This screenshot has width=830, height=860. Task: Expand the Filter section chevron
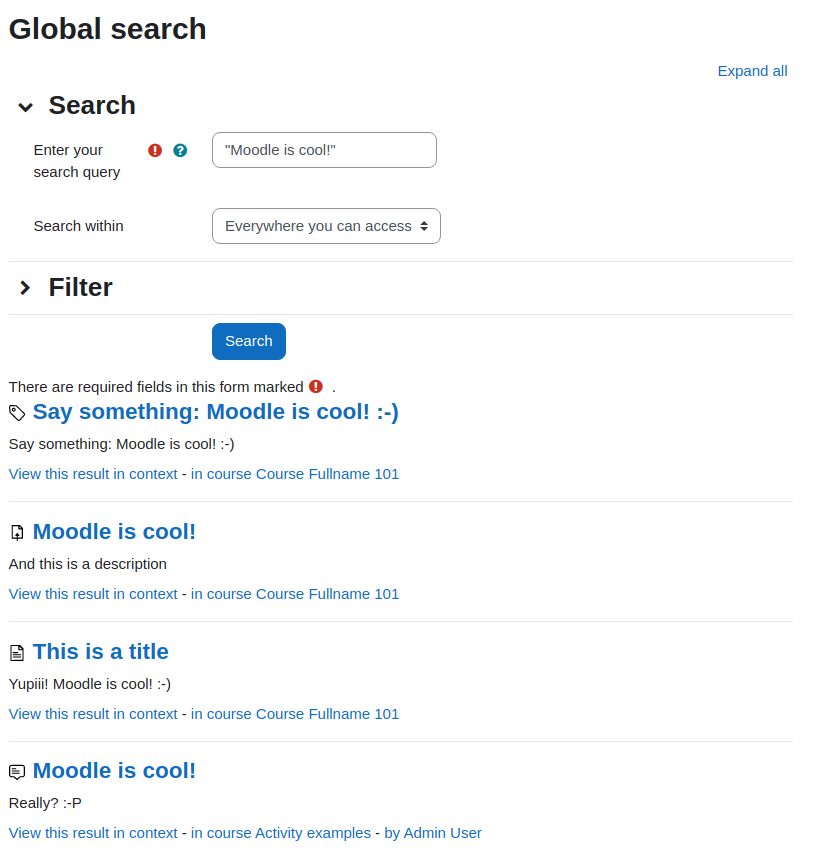(25, 288)
